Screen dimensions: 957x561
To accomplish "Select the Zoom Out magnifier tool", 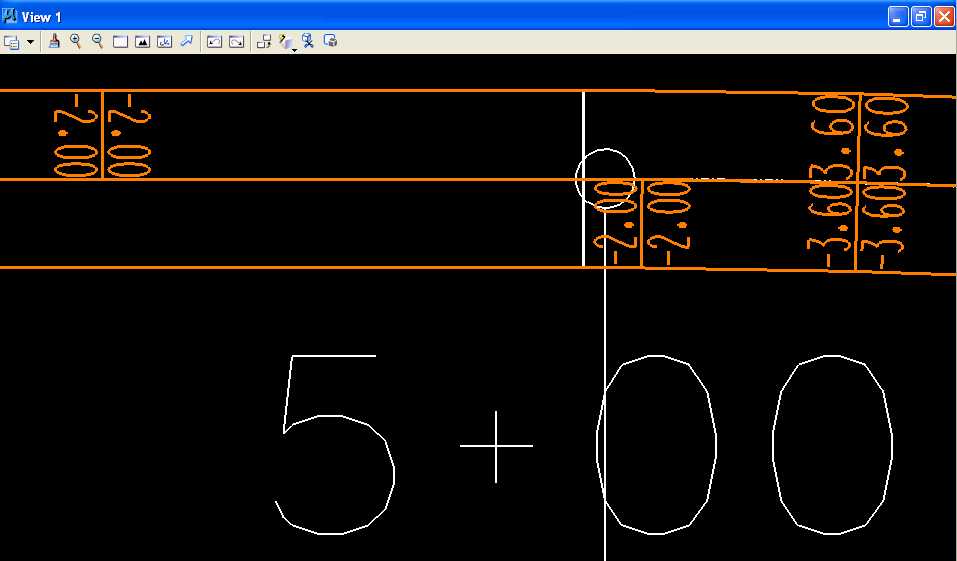I will pos(97,41).
